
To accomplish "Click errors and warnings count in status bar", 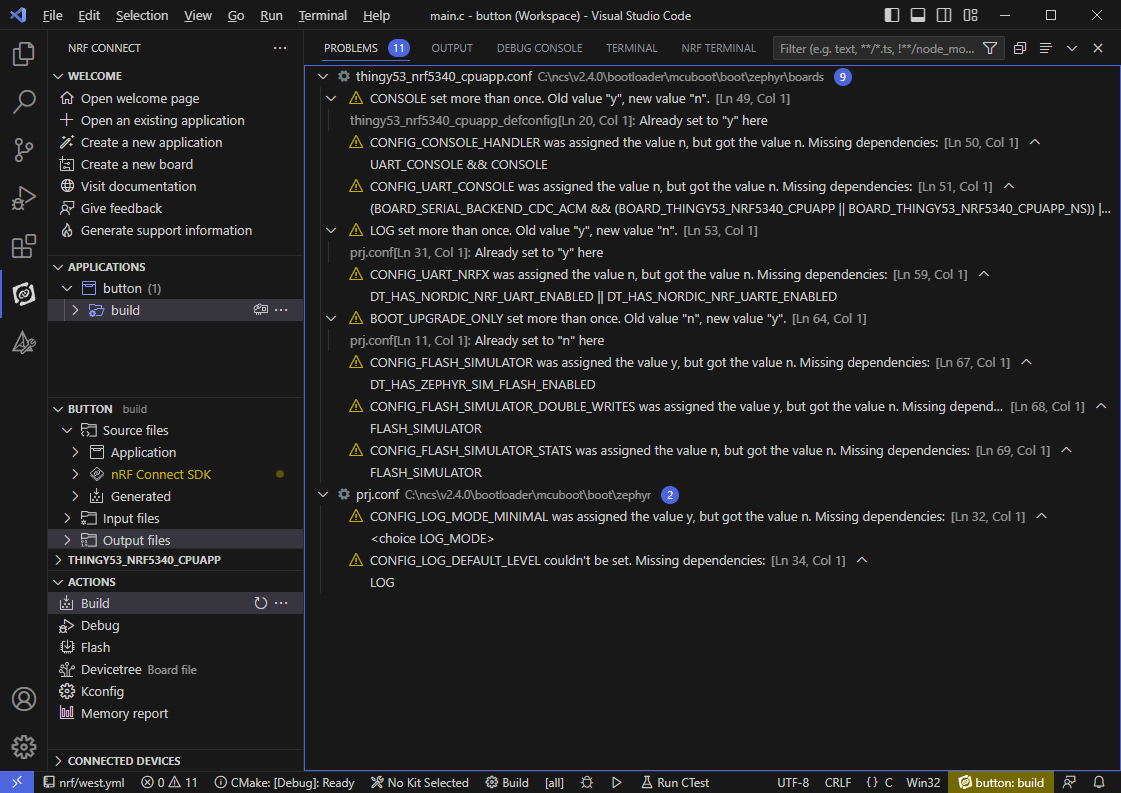I will (x=169, y=782).
